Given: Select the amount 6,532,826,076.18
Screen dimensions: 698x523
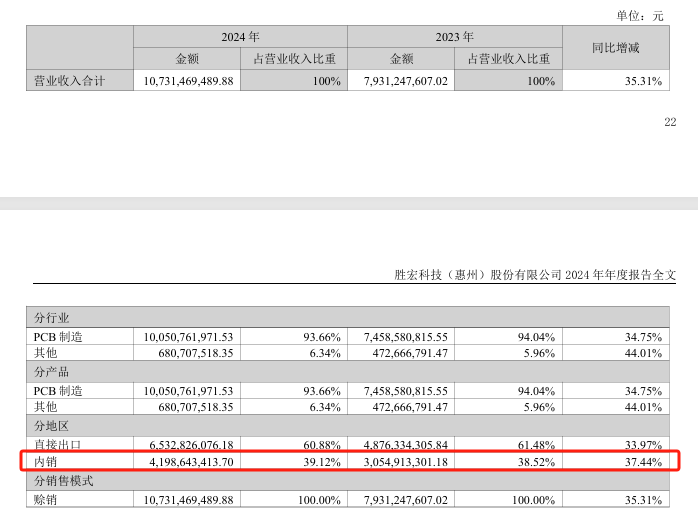Looking at the screenshot, I should (x=191, y=445).
